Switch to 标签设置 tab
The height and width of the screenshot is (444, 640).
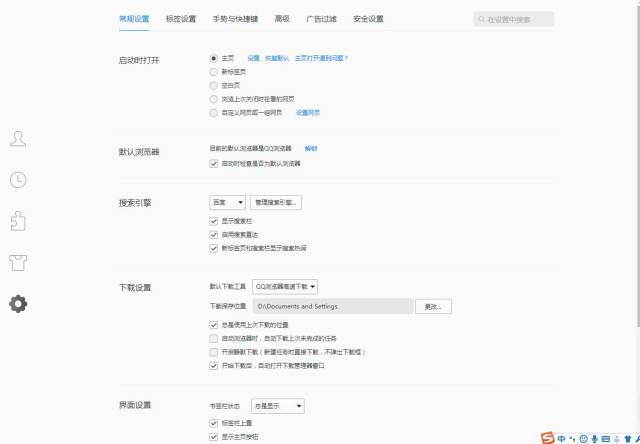tap(181, 19)
